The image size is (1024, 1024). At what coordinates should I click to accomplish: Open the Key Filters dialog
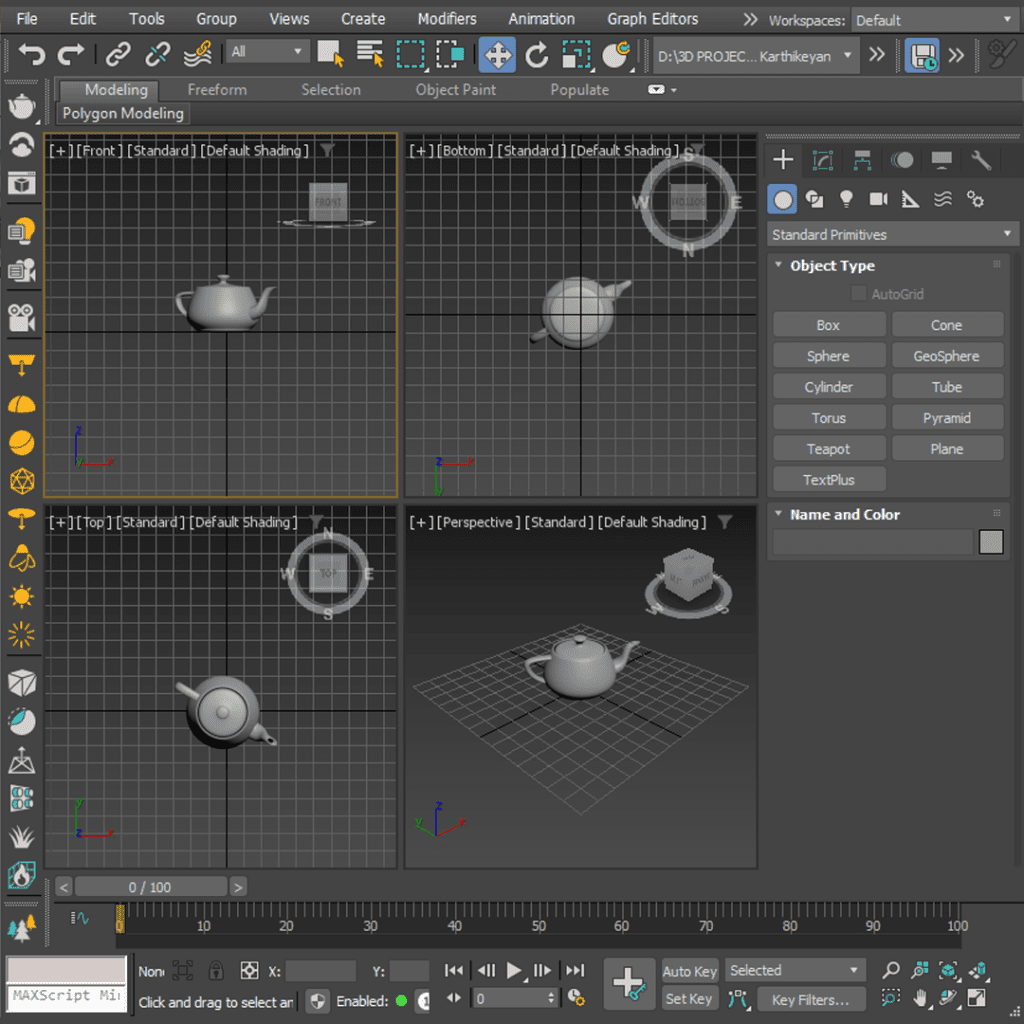tap(811, 999)
